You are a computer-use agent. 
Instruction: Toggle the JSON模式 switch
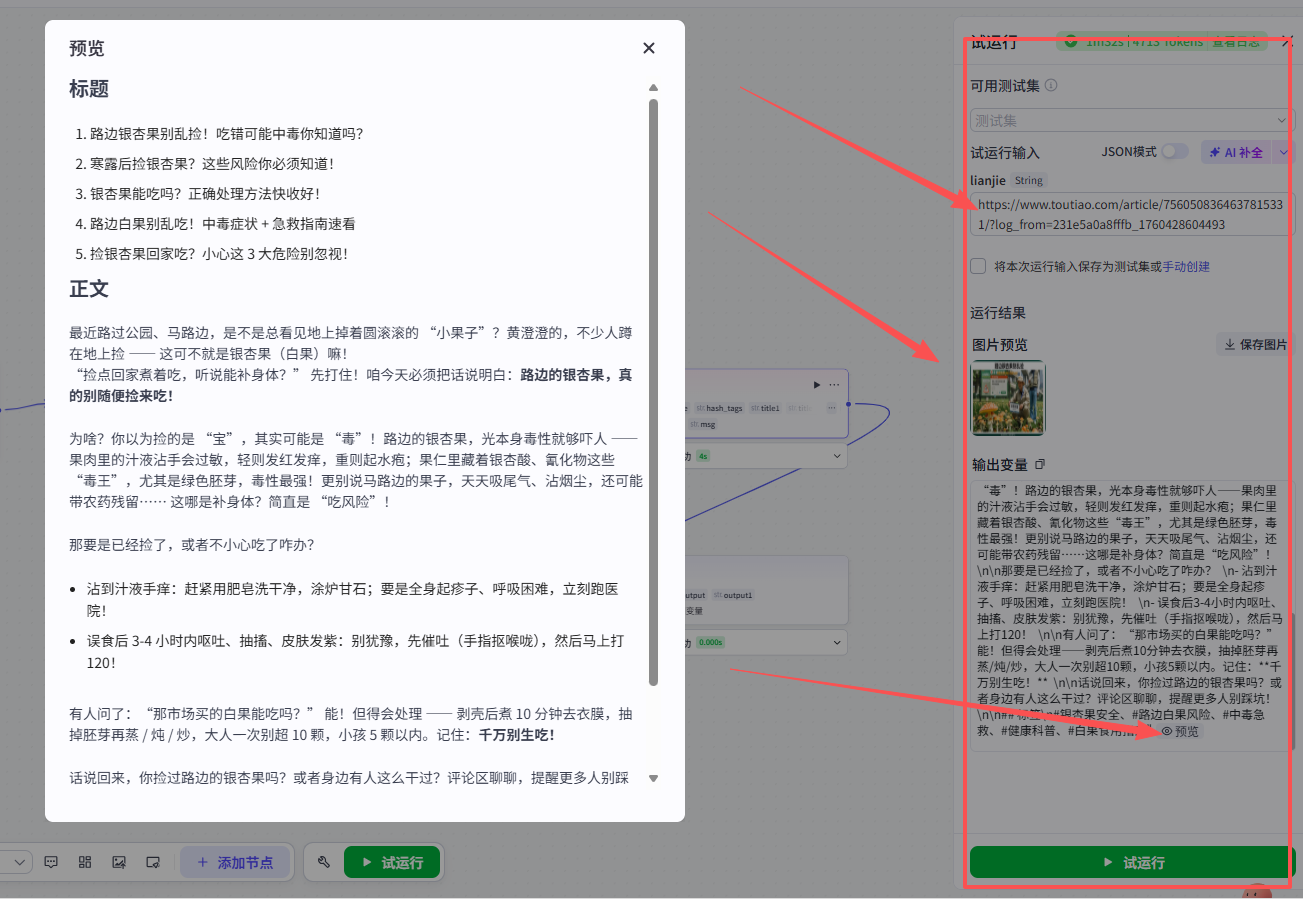(x=1175, y=152)
